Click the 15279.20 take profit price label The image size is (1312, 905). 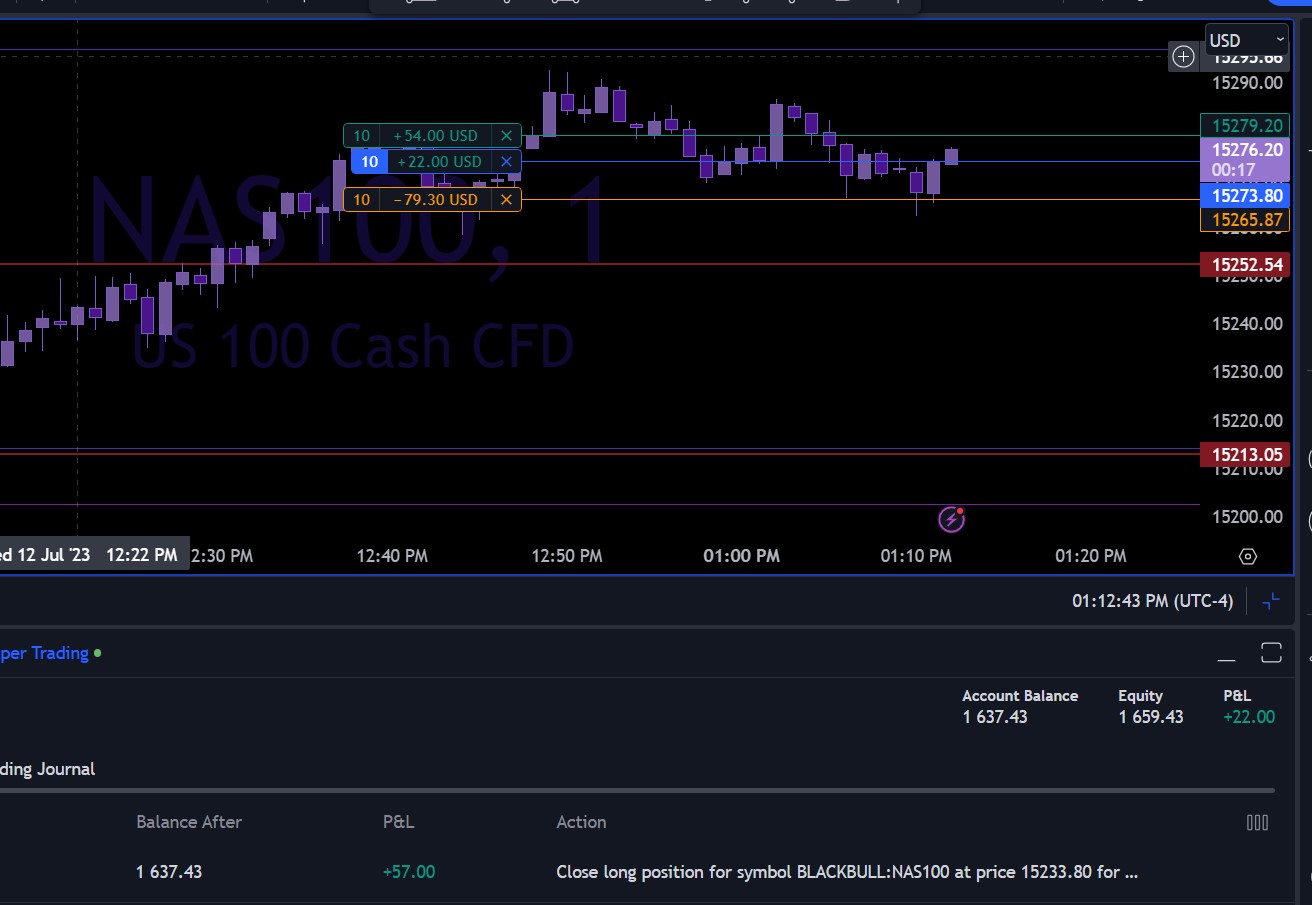click(x=1245, y=126)
